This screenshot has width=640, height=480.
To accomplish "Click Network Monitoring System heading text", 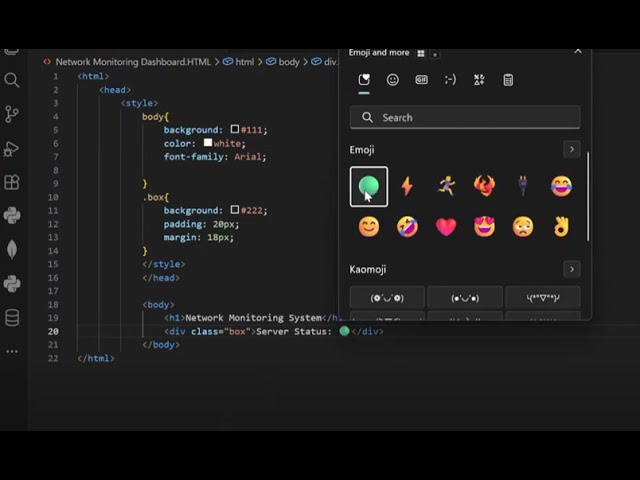I will 253,318.
